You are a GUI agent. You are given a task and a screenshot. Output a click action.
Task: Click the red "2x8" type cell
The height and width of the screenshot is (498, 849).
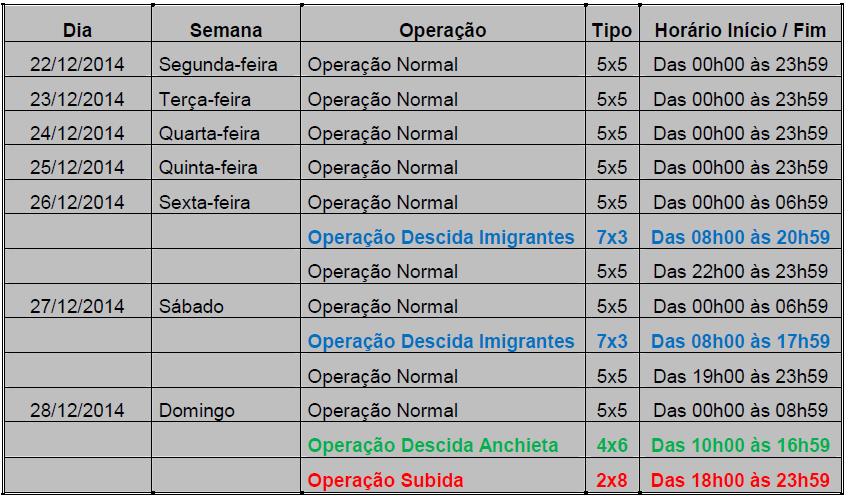point(611,480)
